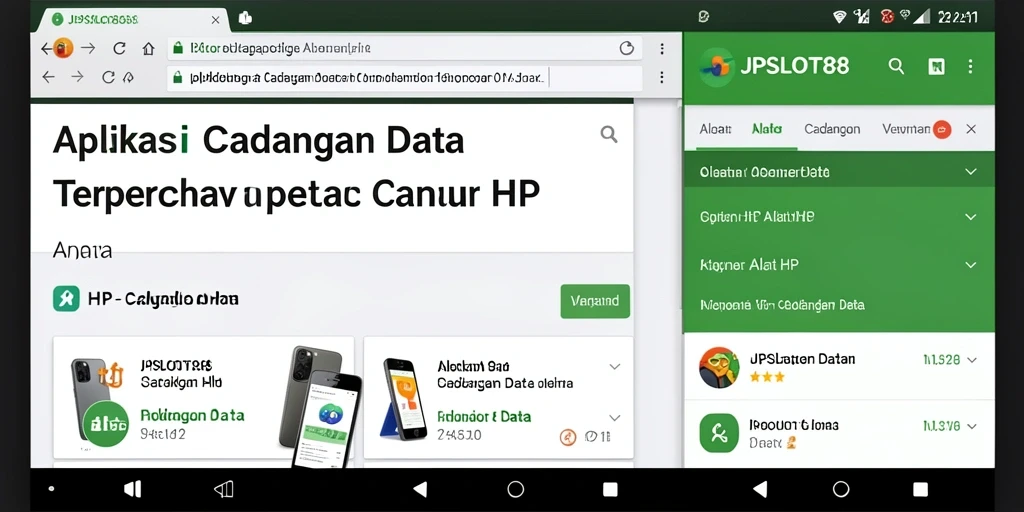
Task: Click the red badge next to 'Veiwman'
Action: [x=942, y=130]
